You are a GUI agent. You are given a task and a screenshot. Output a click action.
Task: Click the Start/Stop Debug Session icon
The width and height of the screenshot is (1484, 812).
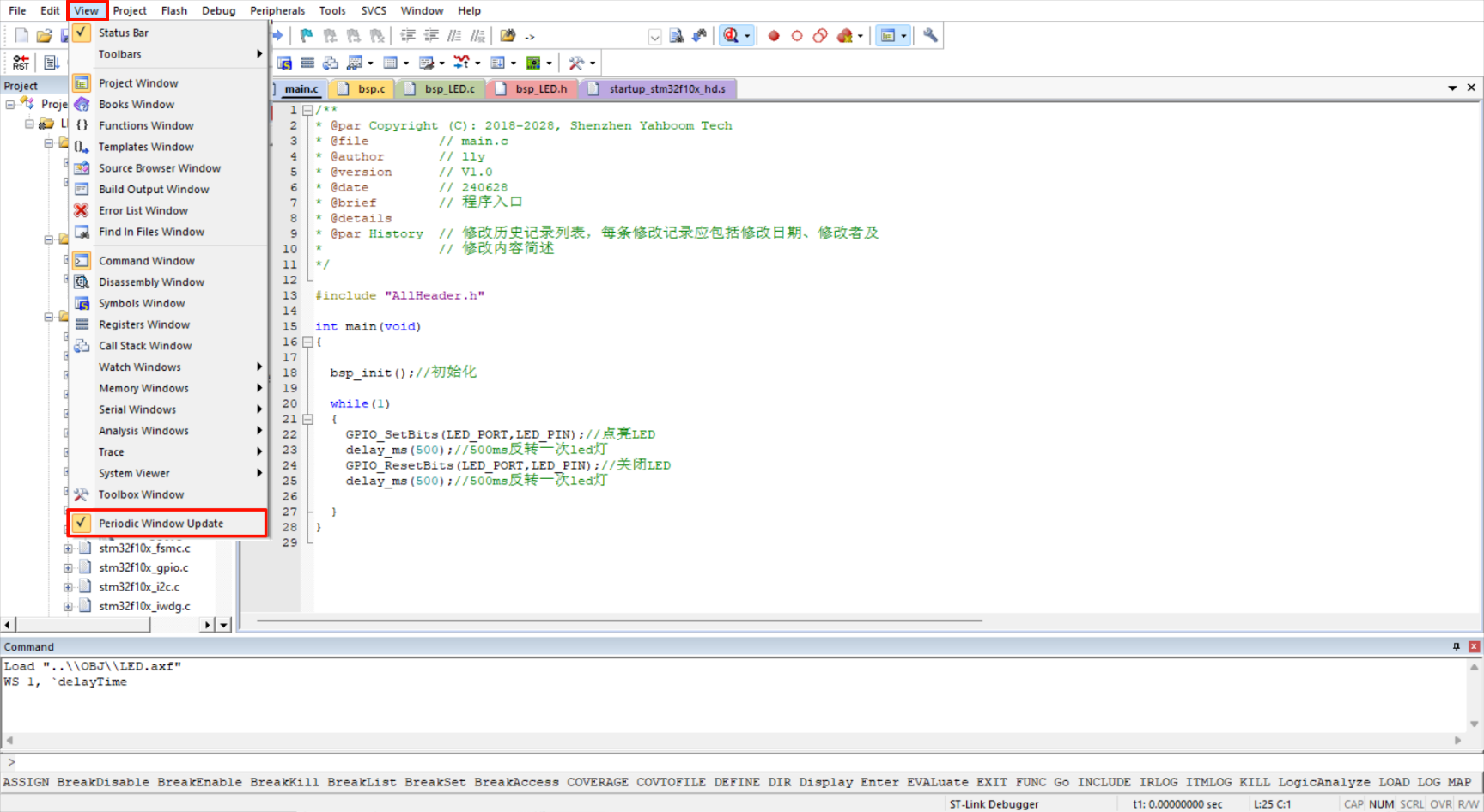[x=731, y=36]
